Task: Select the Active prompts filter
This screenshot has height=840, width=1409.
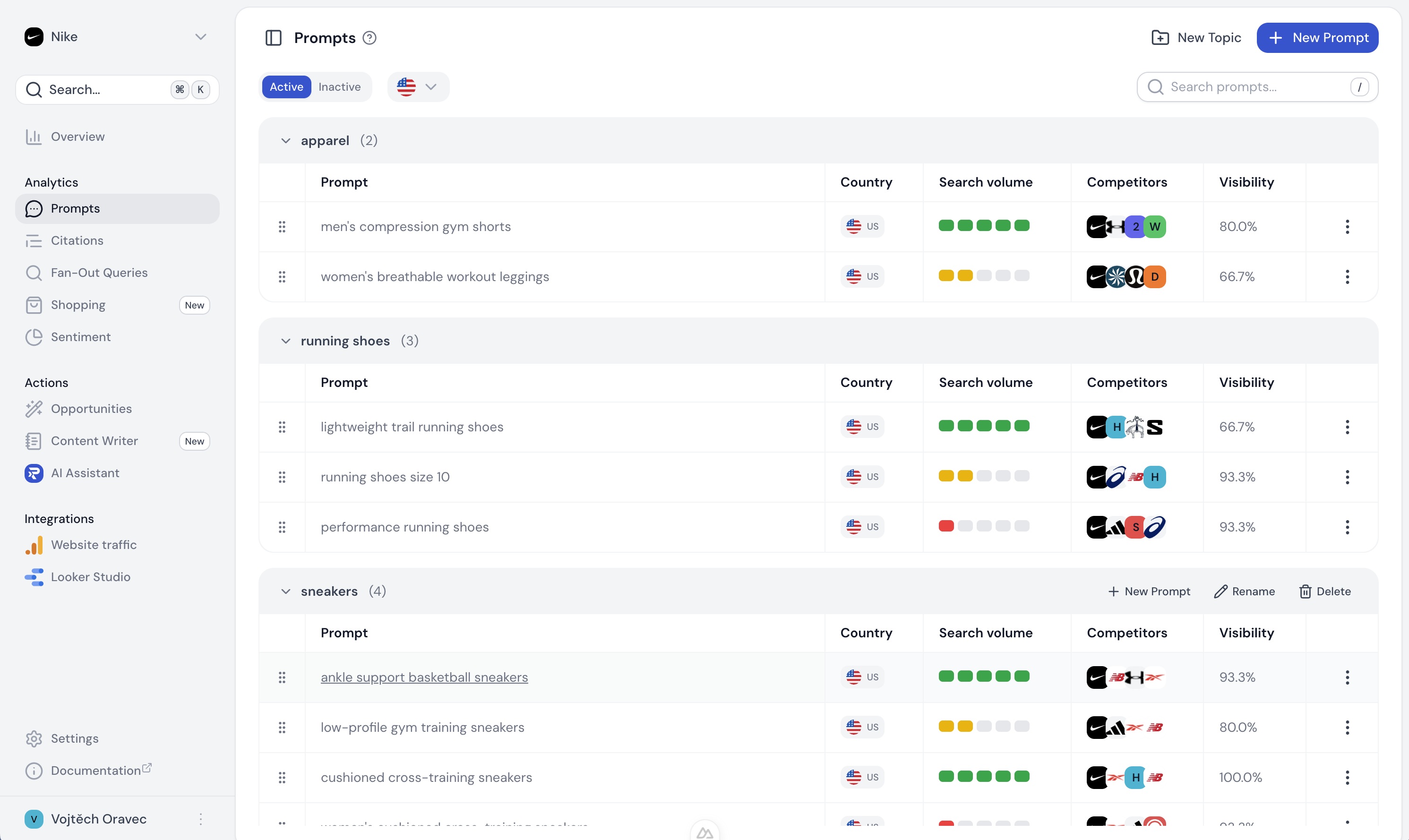Action: point(286,86)
